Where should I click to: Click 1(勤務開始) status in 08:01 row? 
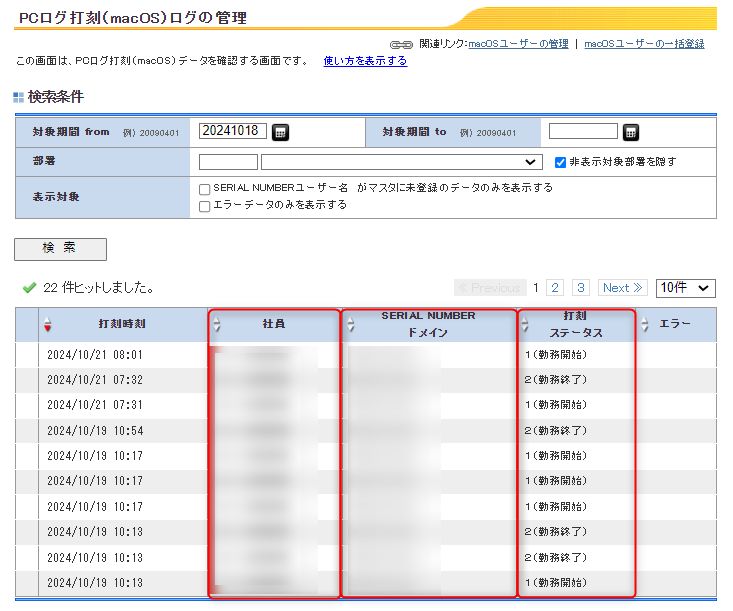(x=555, y=355)
